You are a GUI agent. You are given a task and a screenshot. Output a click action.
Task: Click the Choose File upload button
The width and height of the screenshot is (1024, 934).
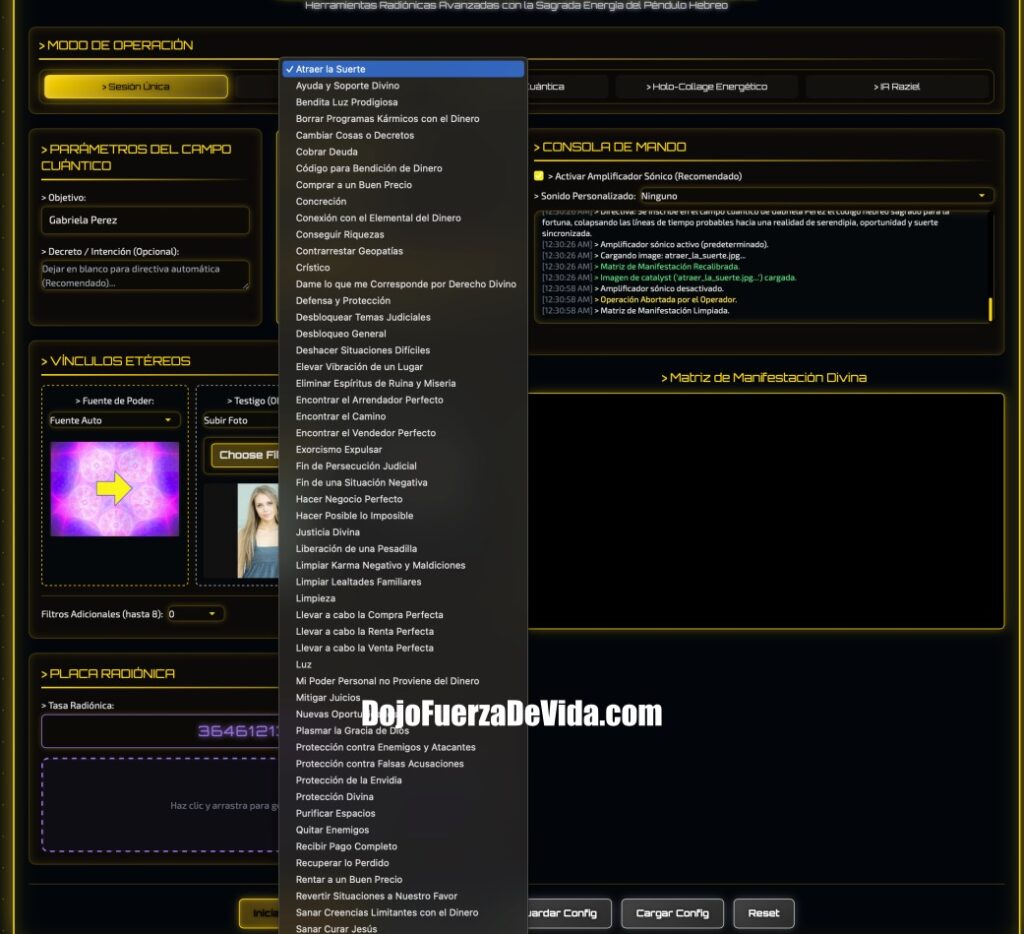(x=246, y=455)
